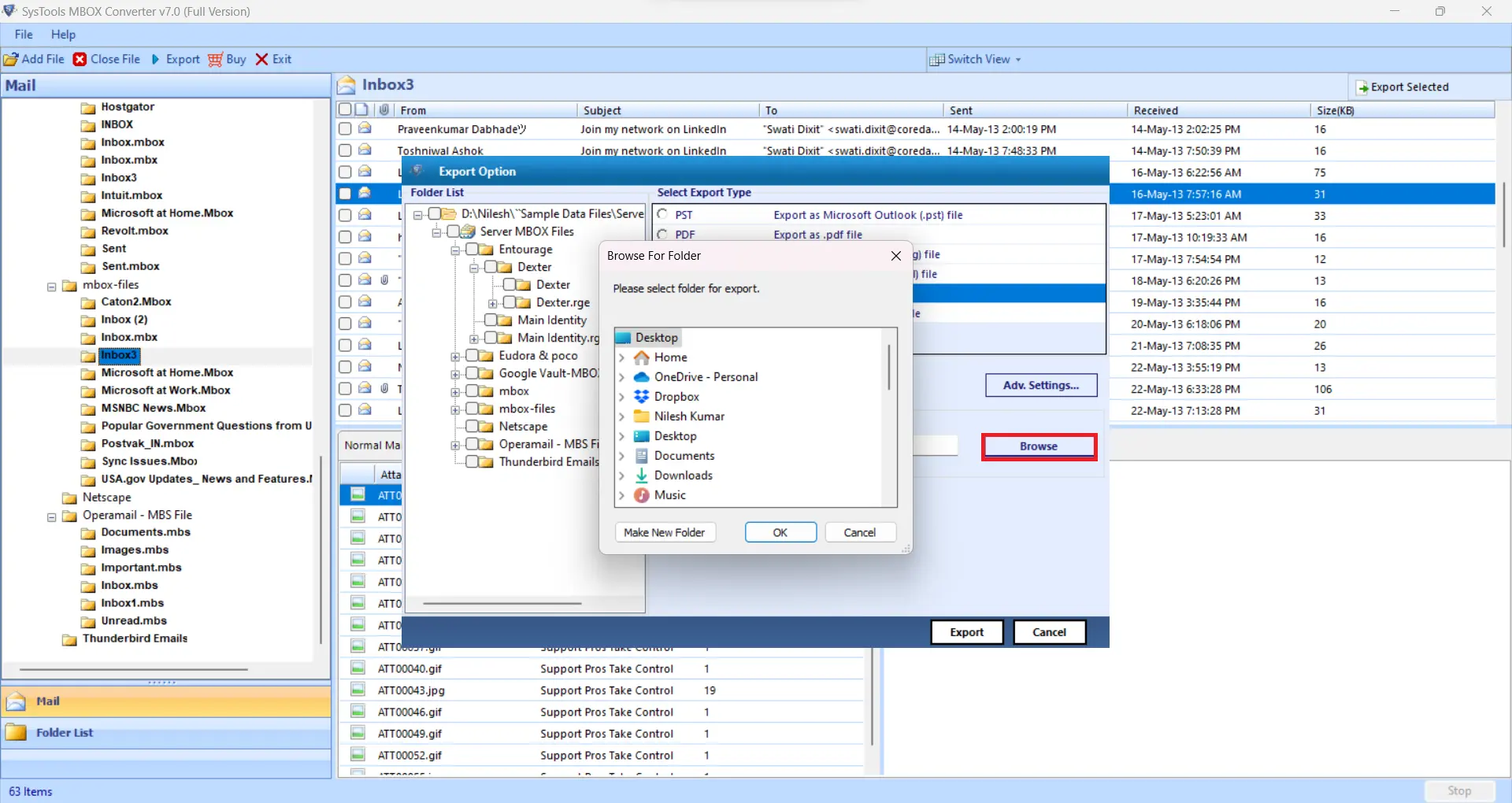Expand the OneDrive - Personal node
Viewport: 1512px width, 803px height.
tap(622, 377)
